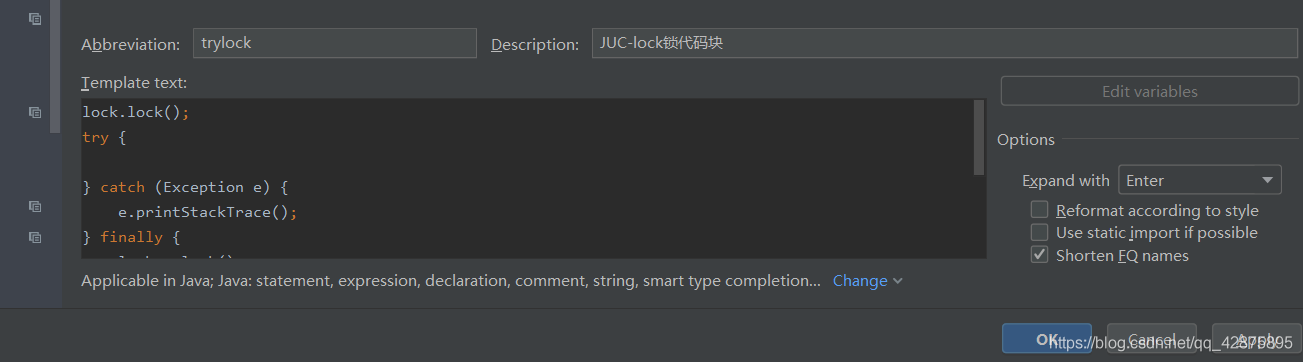The height and width of the screenshot is (362, 1303).
Task: Click the bottom-most copy icon in left gutter
Action: (x=35, y=237)
